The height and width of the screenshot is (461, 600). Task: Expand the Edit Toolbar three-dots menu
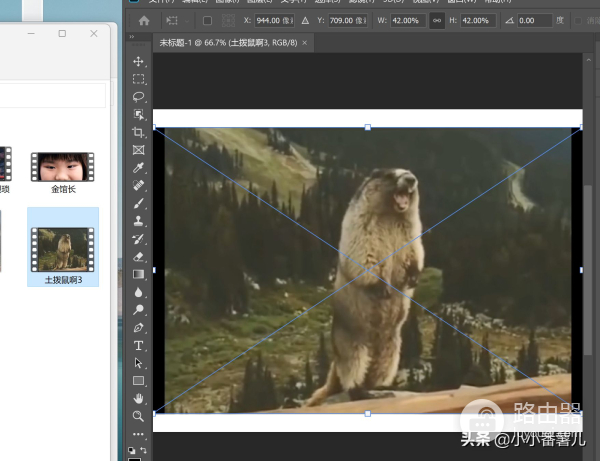(x=139, y=434)
